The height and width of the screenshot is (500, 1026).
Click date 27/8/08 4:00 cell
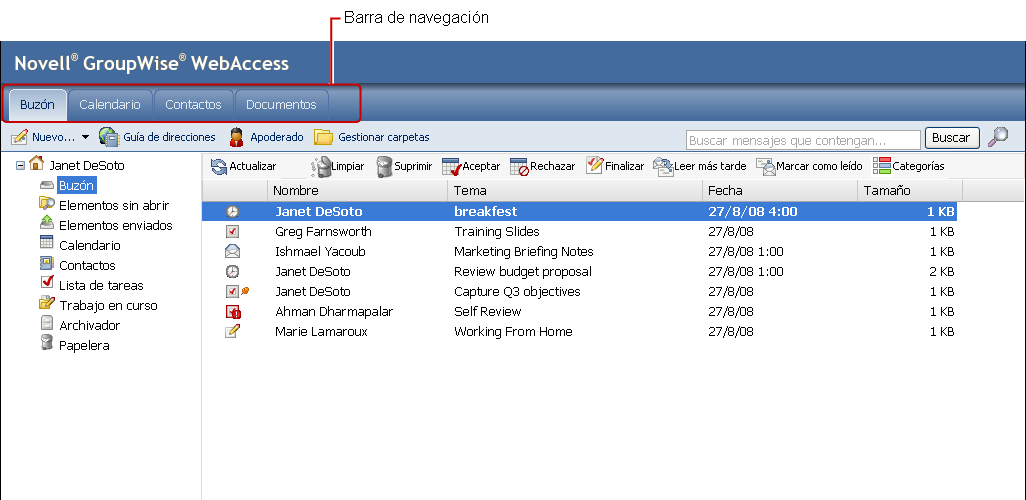pos(752,211)
